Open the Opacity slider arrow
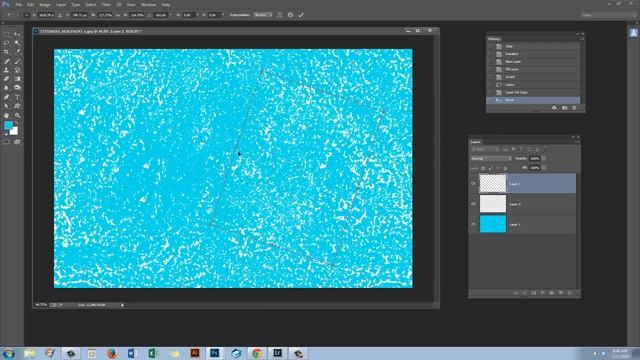This screenshot has width=640, height=360. 544,158
